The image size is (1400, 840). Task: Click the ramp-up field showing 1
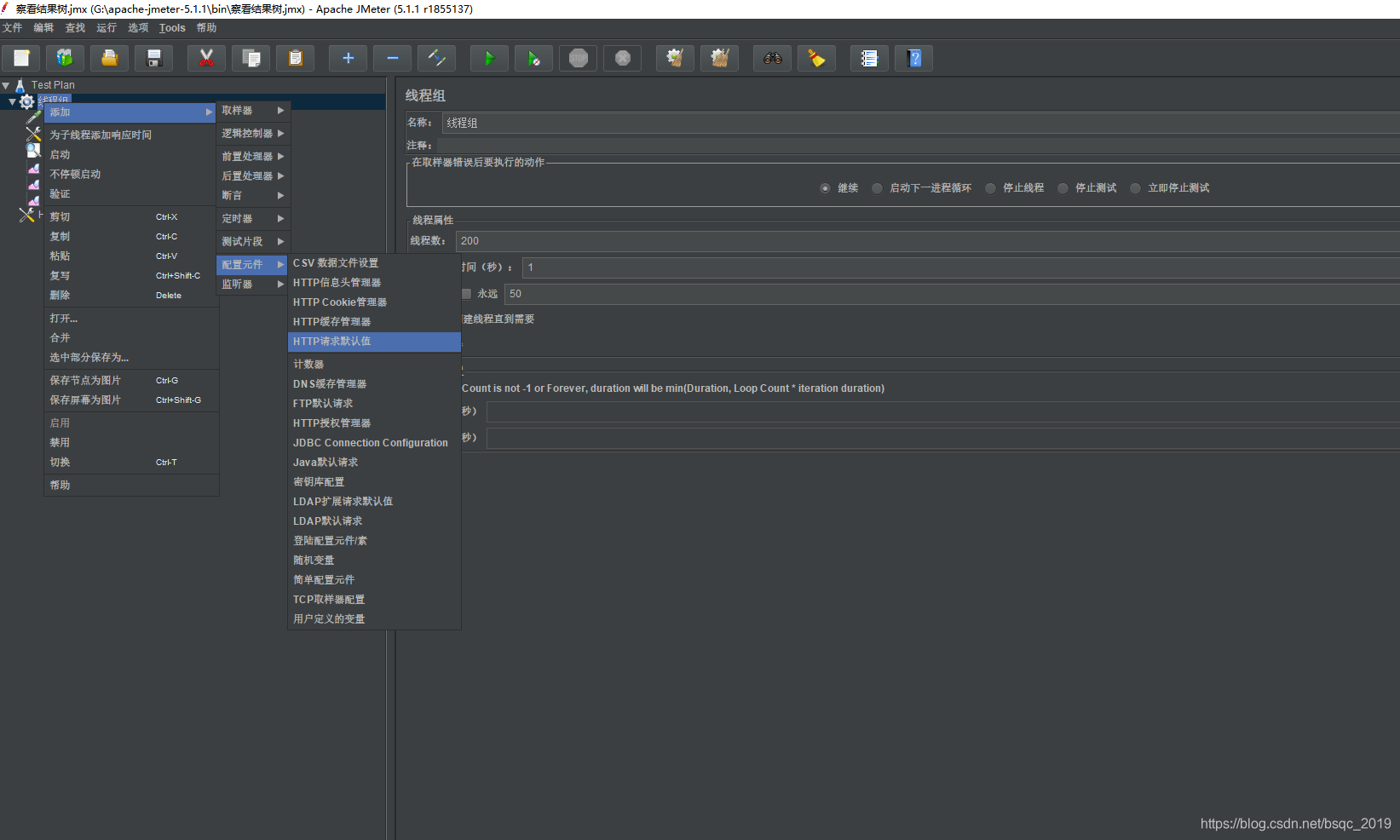click(960, 268)
